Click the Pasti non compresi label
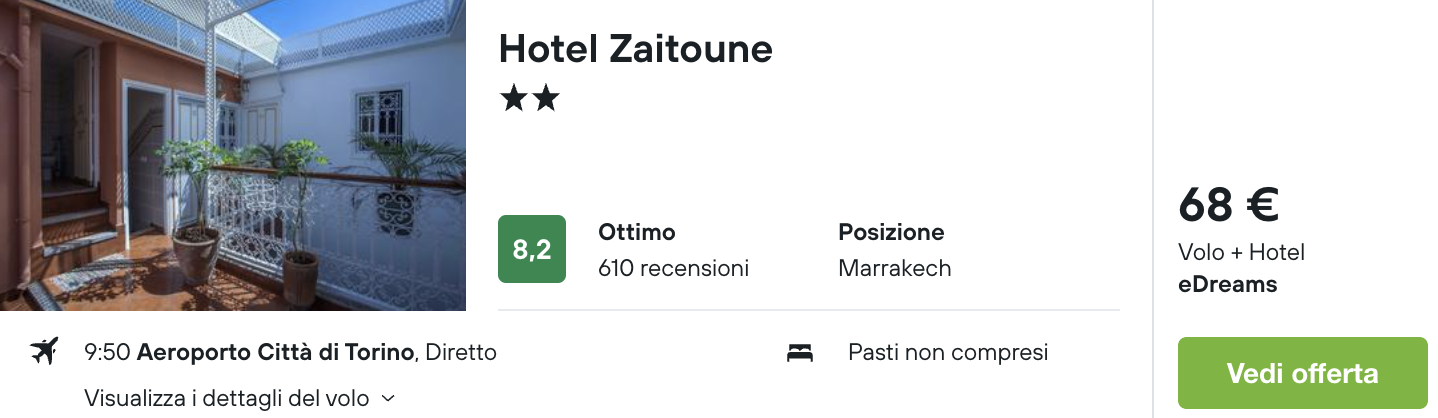Image resolution: width=1438 pixels, height=418 pixels. (x=948, y=352)
